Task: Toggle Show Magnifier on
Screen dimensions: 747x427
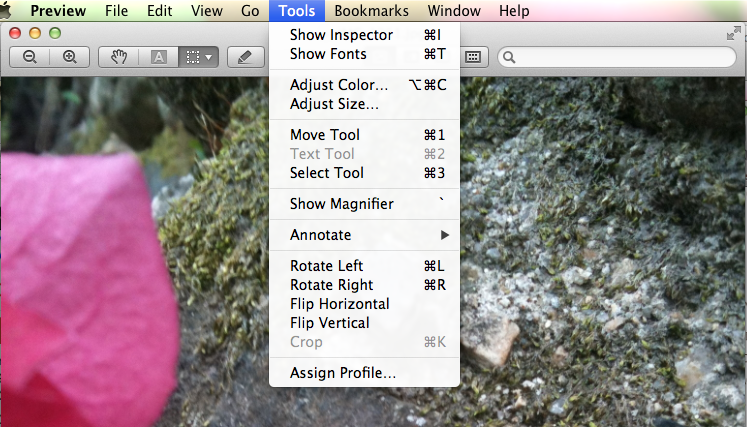Action: (x=341, y=204)
